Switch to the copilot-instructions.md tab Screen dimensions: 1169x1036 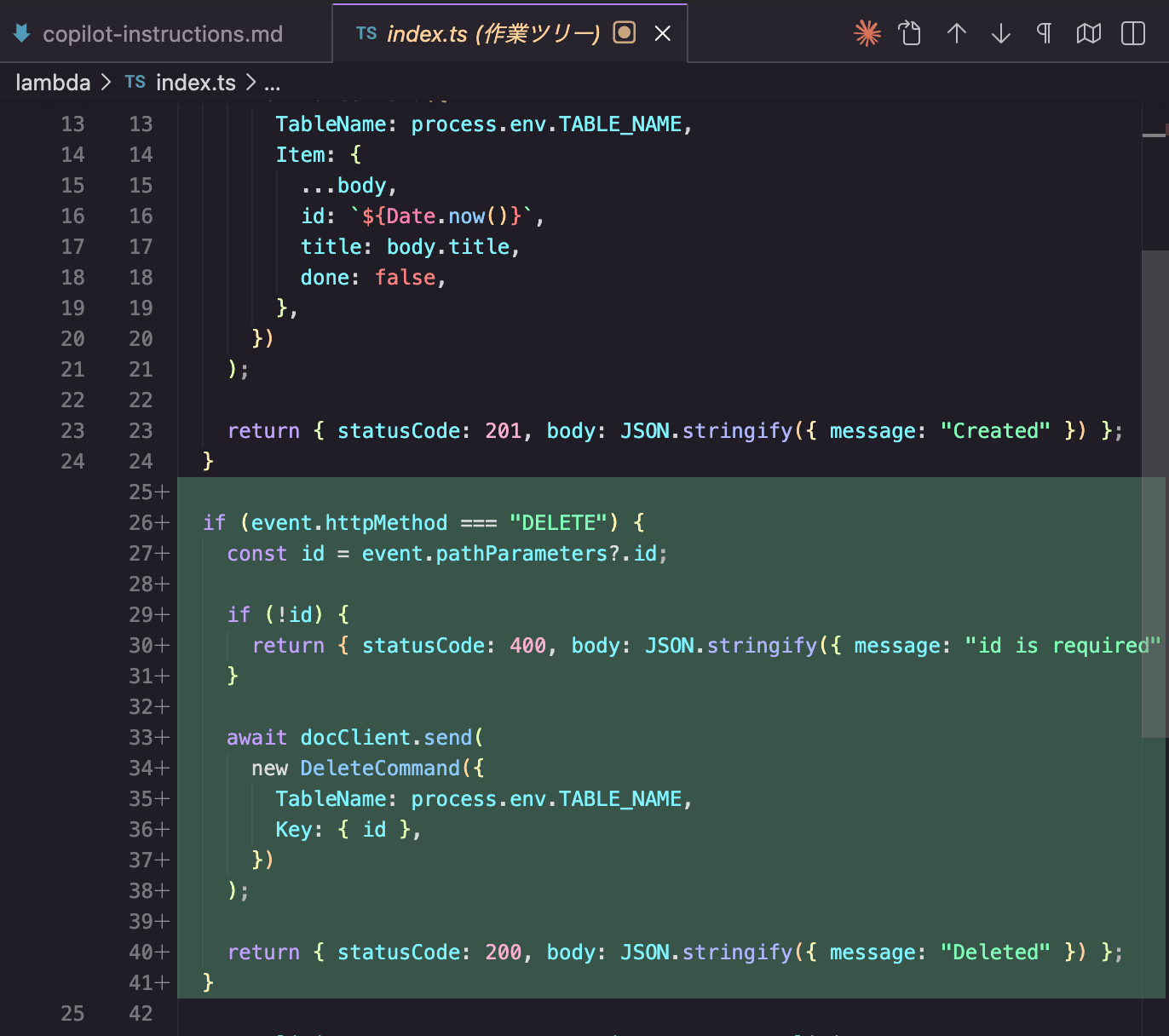coord(162,34)
